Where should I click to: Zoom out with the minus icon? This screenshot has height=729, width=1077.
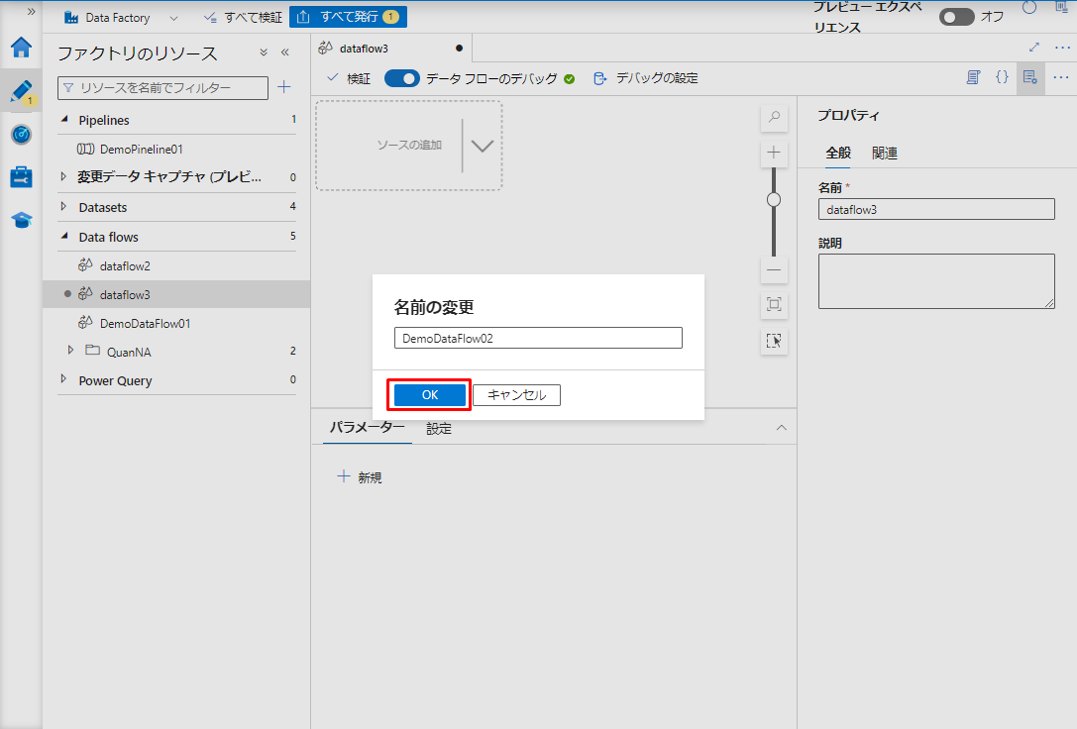(774, 270)
